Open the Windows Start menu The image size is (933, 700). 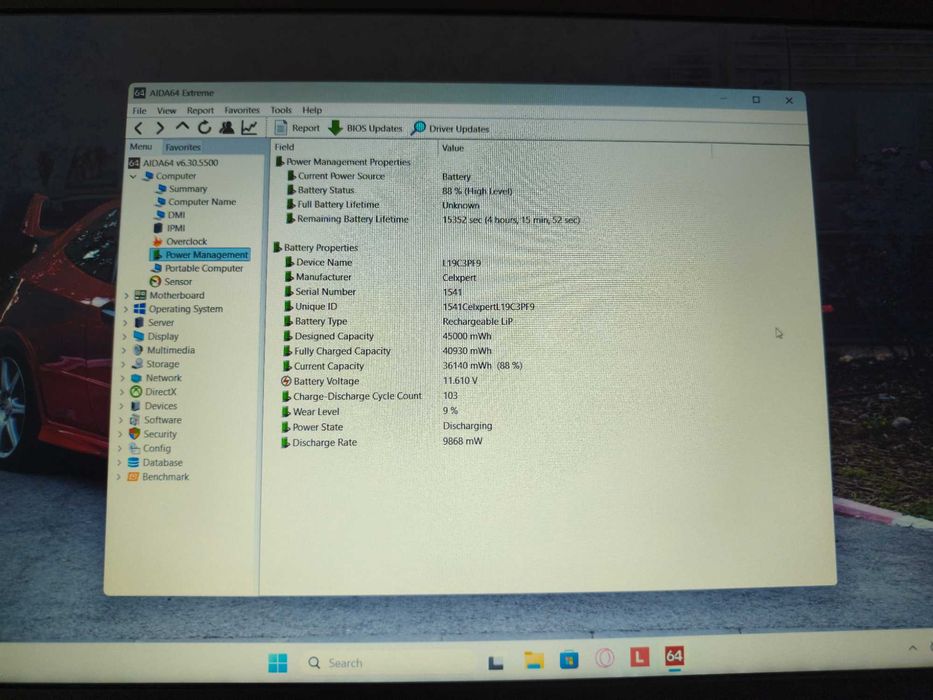pyautogui.click(x=277, y=662)
